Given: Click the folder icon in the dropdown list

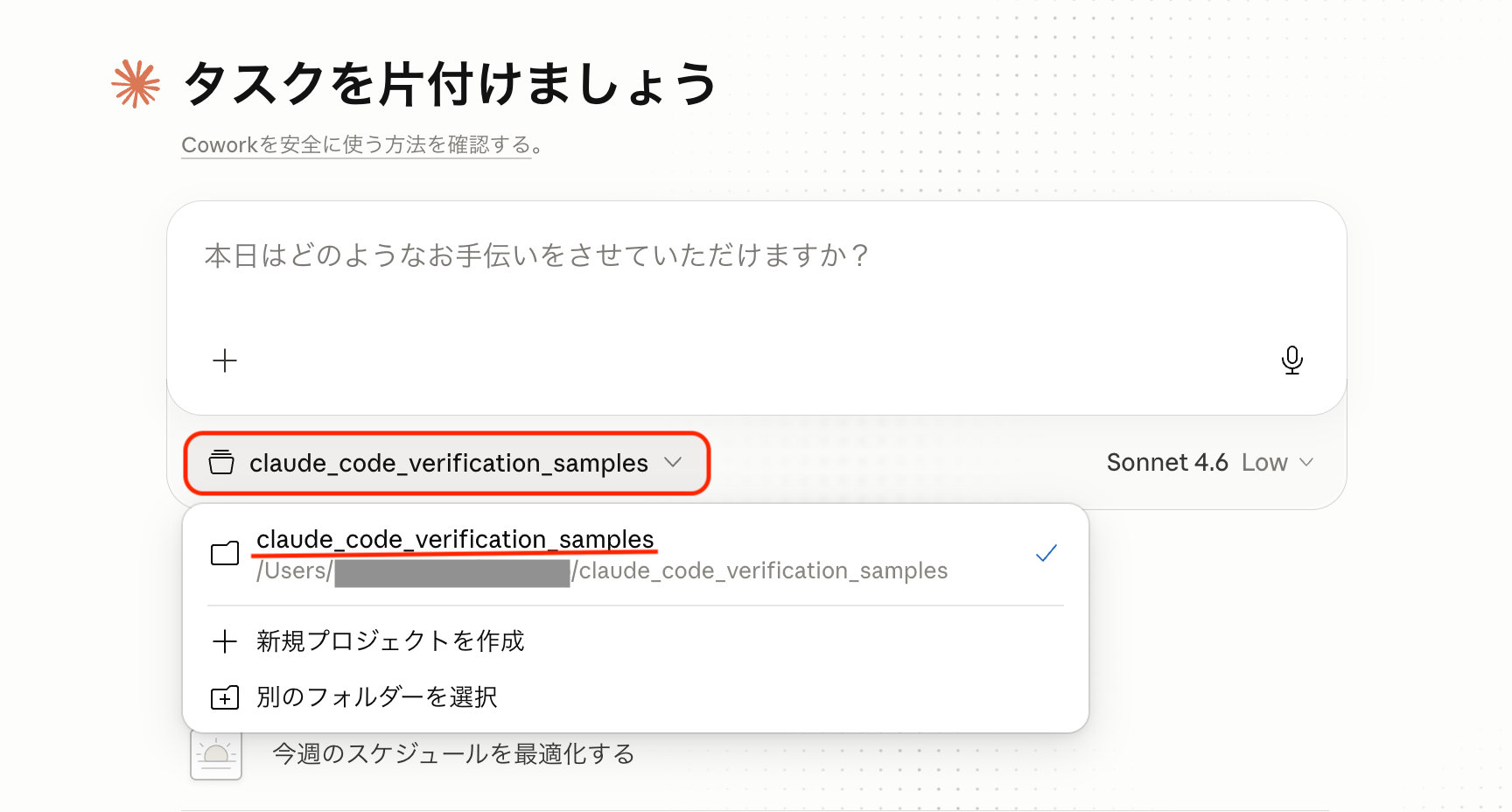Looking at the screenshot, I should click(x=225, y=553).
